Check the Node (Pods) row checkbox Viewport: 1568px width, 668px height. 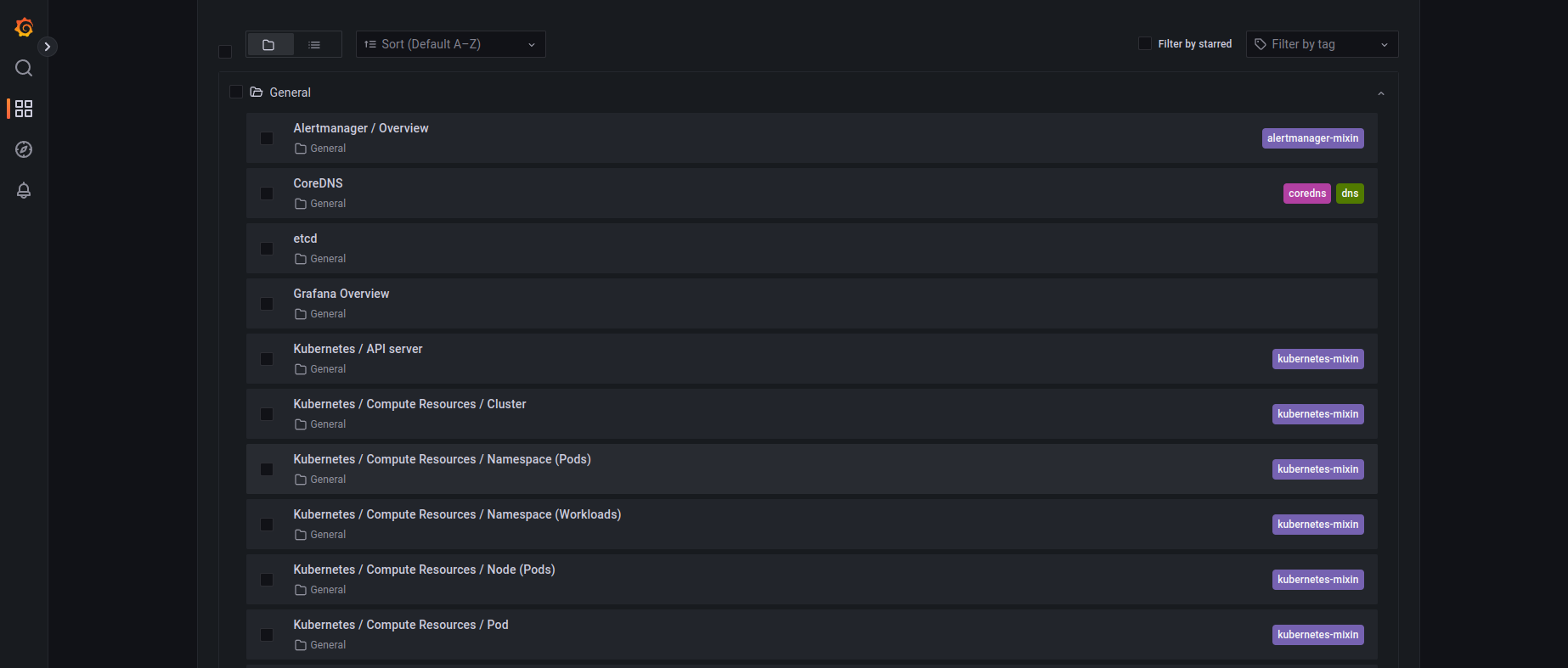[x=267, y=580]
